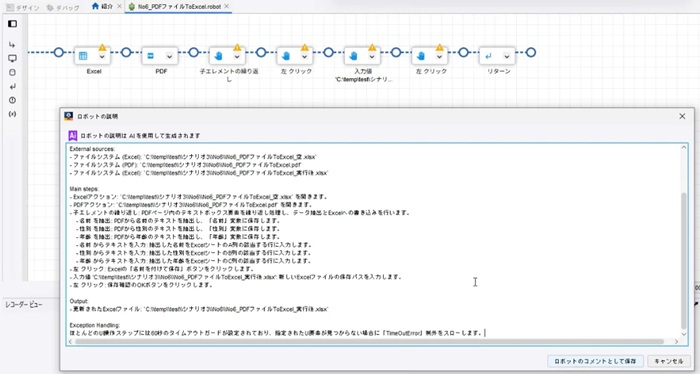The width and height of the screenshot is (700, 374).
Task: Open the (x) variables icon in left sidebar
Action: [x=12, y=114]
